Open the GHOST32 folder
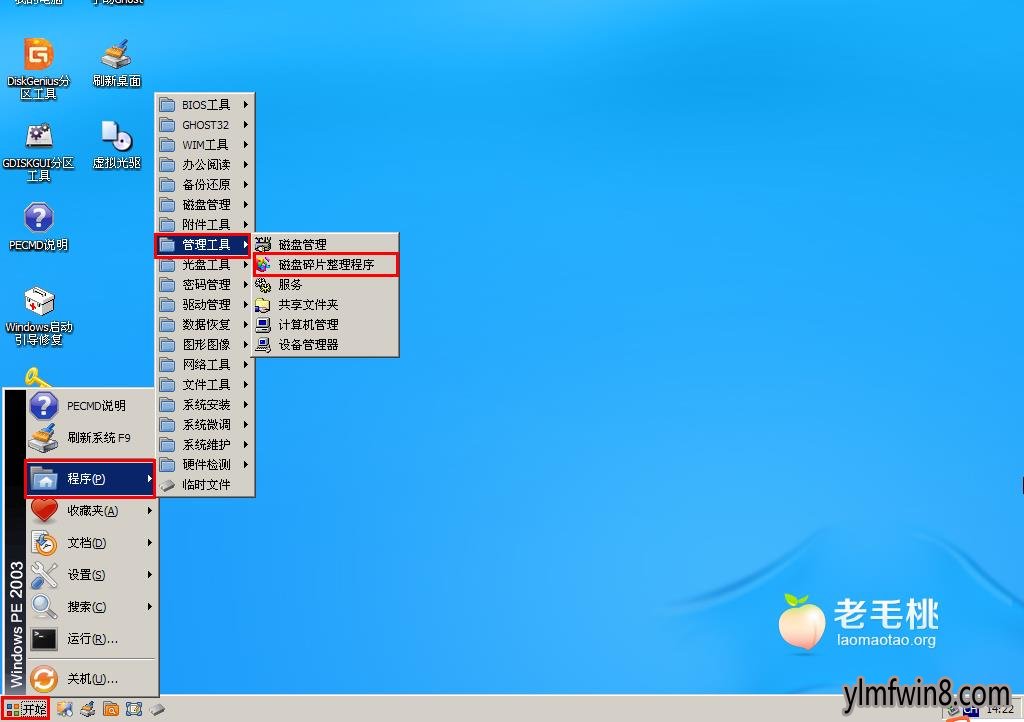This screenshot has width=1024, height=722. [204, 125]
